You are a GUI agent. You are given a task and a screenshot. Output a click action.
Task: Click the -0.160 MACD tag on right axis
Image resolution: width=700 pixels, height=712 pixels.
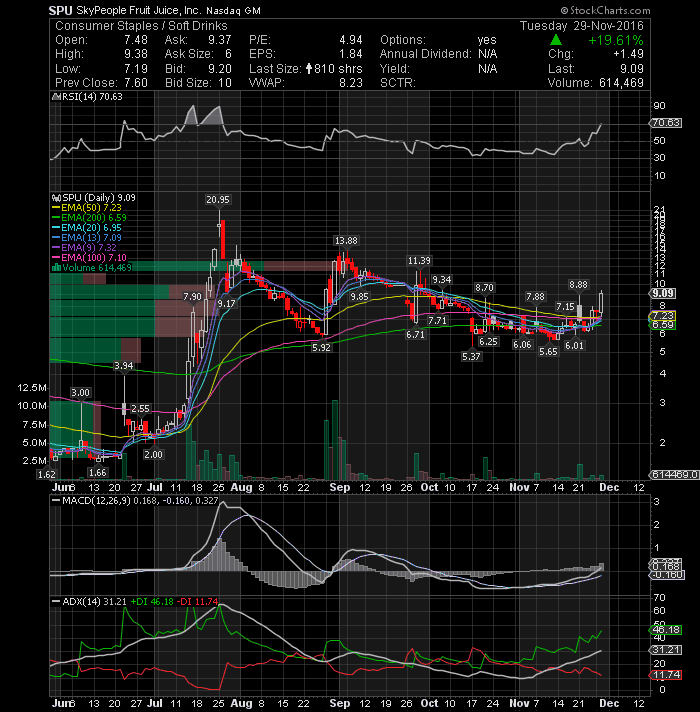[667, 575]
